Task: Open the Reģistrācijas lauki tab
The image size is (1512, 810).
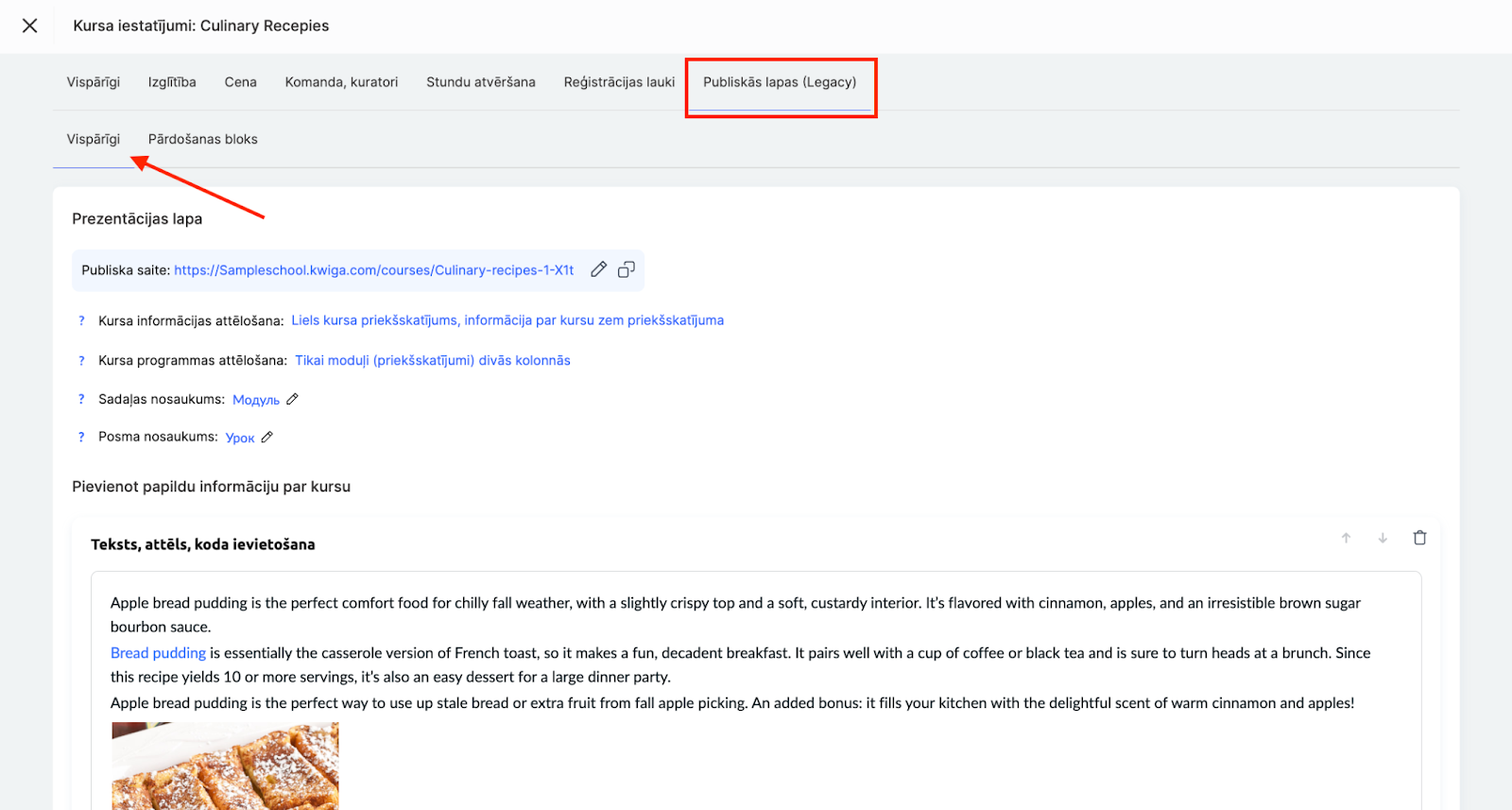Action: [x=619, y=82]
